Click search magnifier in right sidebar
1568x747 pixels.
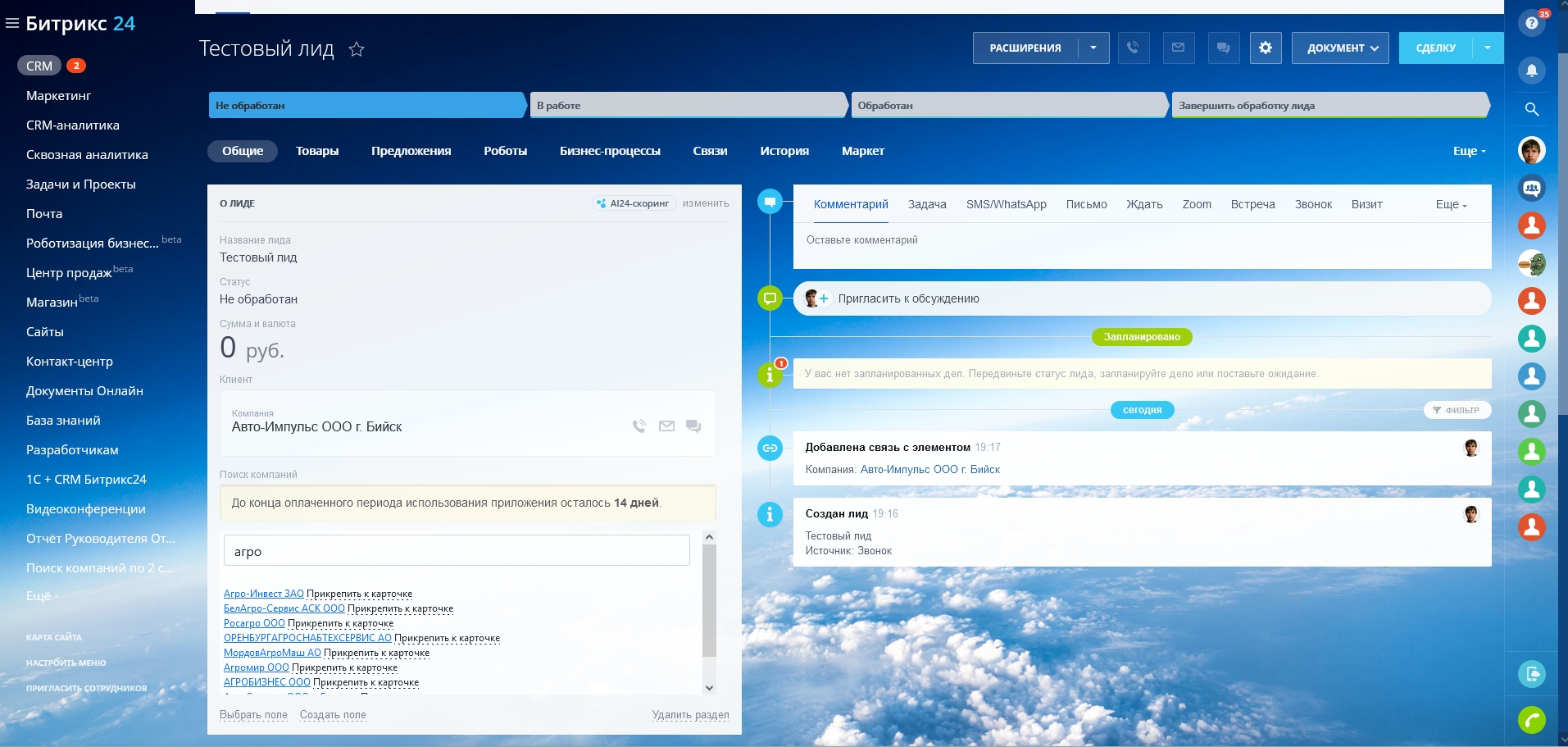click(x=1531, y=109)
